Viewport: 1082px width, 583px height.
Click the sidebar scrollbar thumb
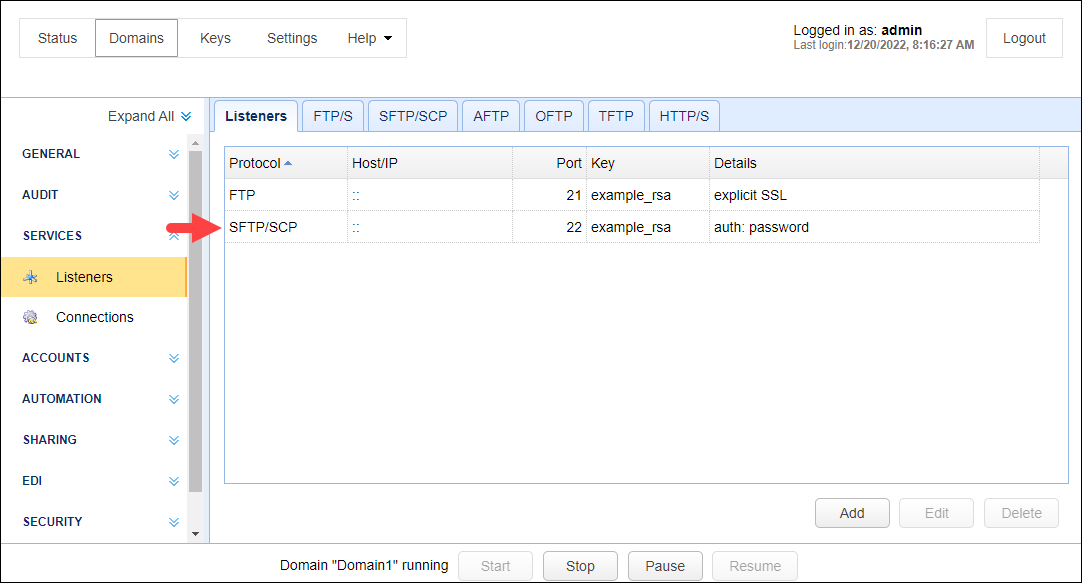tap(195, 321)
